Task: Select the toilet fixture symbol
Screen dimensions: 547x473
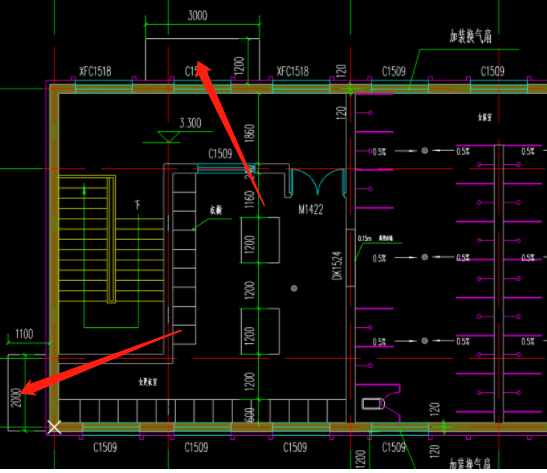Action: (373, 404)
